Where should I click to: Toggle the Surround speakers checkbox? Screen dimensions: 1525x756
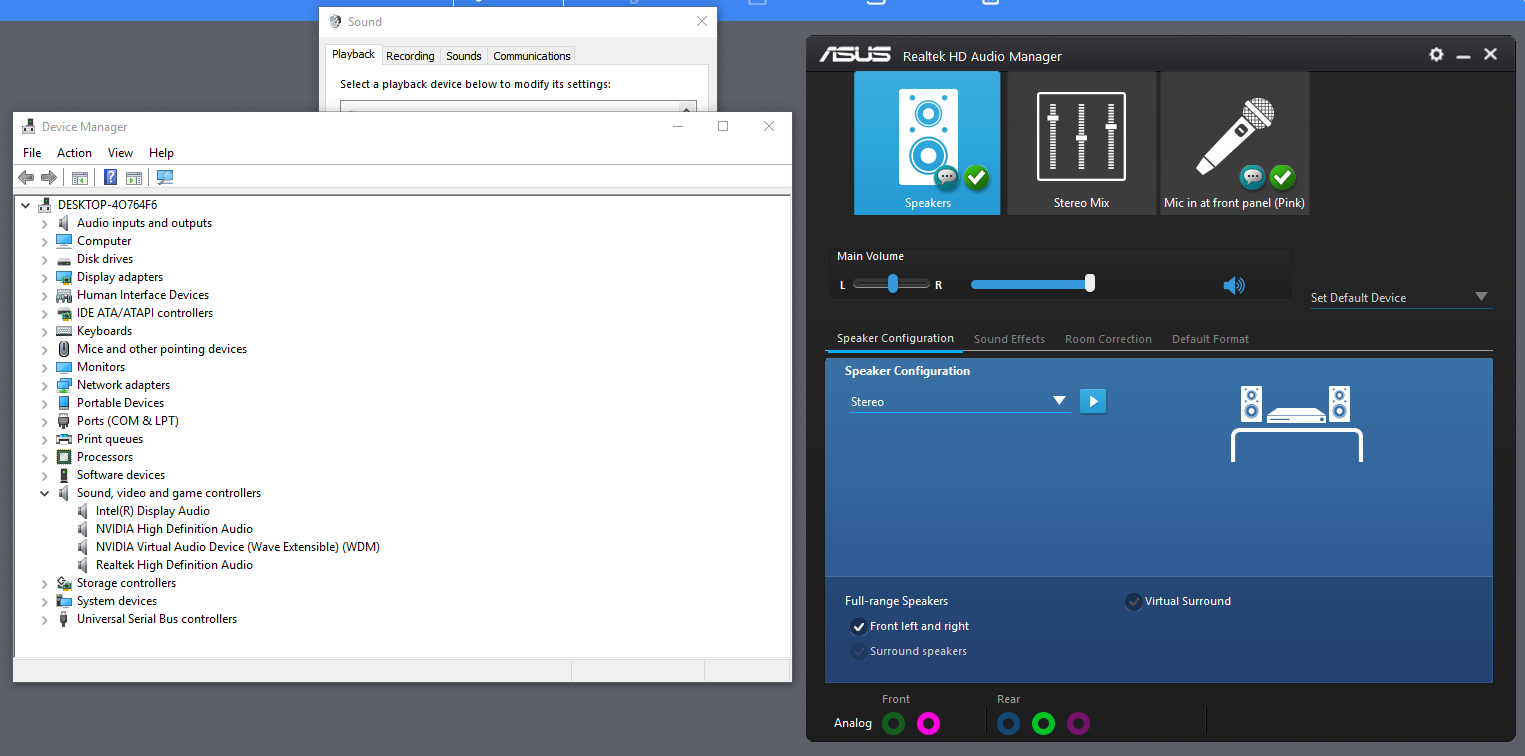tap(858, 651)
